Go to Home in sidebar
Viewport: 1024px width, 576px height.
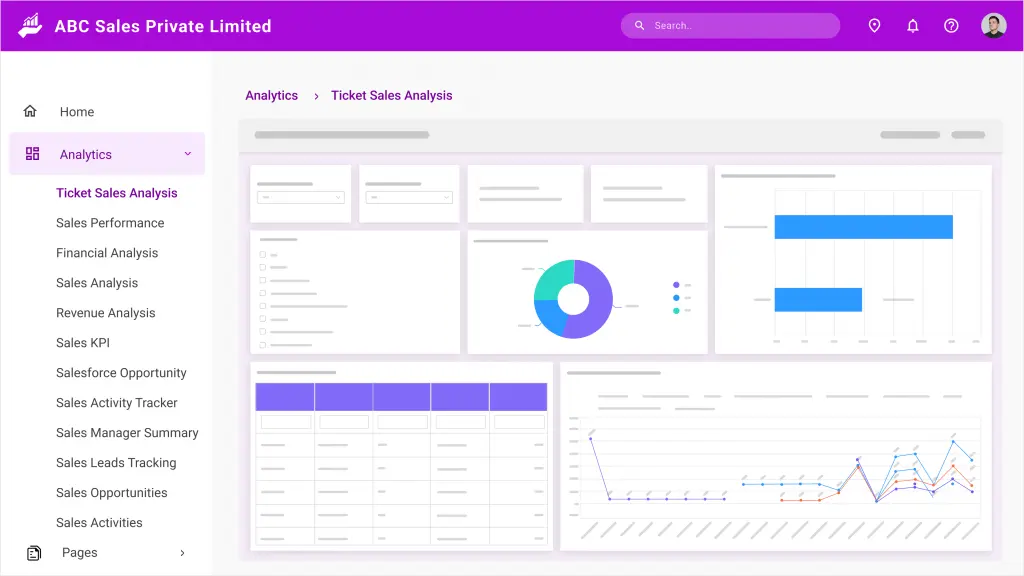77,112
